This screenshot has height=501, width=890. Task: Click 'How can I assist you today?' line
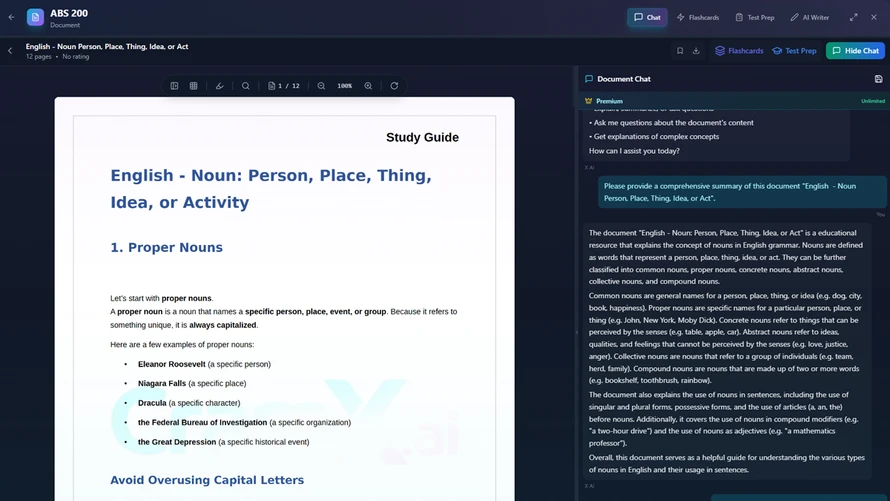634,151
